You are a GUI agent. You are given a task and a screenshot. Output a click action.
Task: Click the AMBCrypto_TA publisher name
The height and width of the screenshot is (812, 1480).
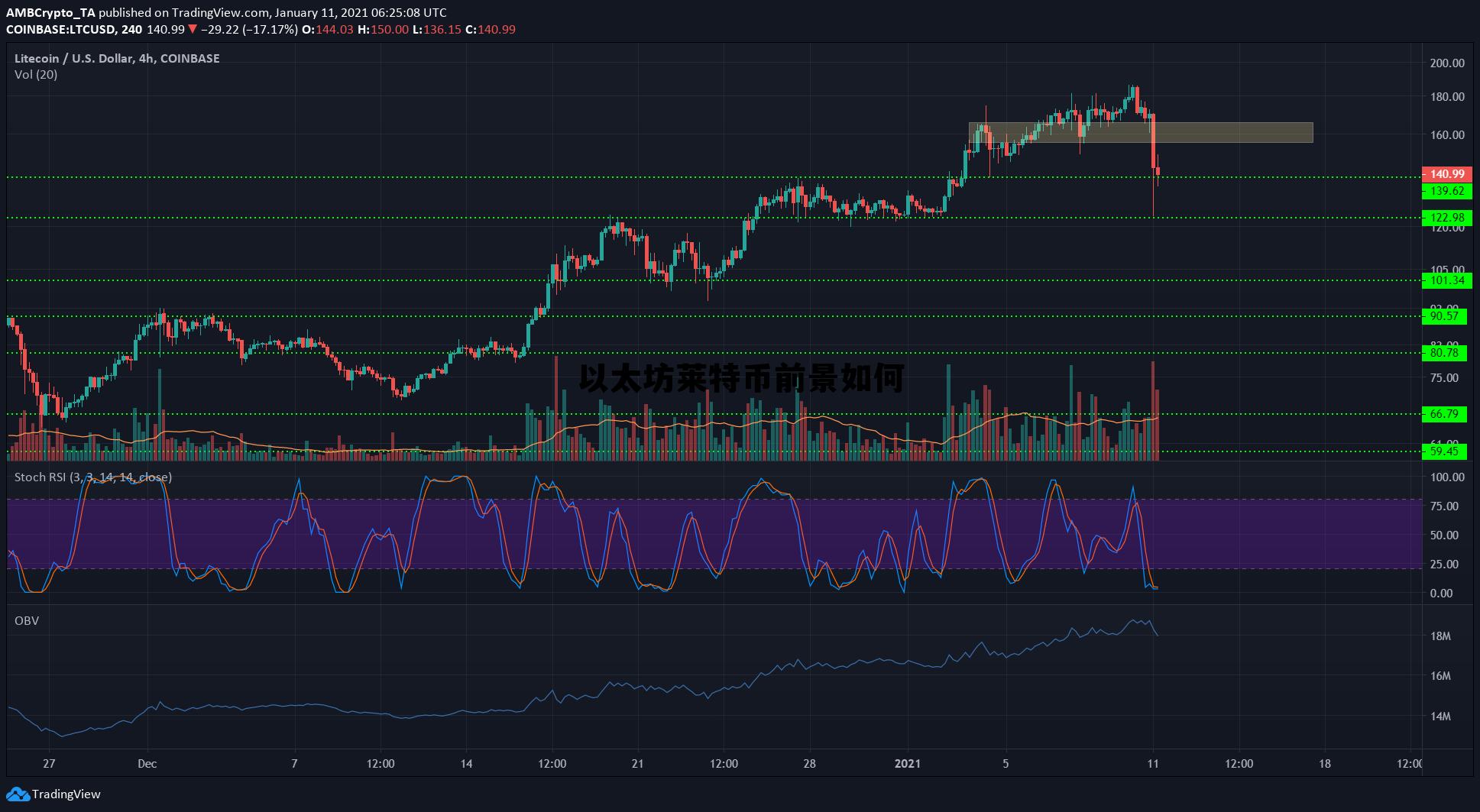[x=50, y=13]
